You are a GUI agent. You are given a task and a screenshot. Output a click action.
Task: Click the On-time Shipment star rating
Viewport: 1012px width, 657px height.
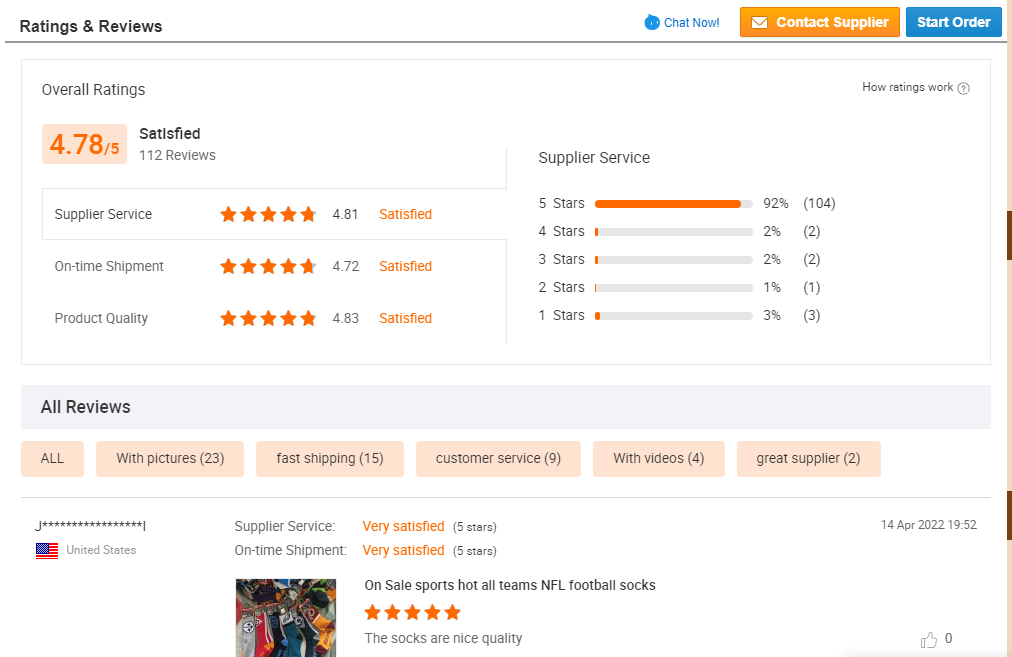[268, 266]
